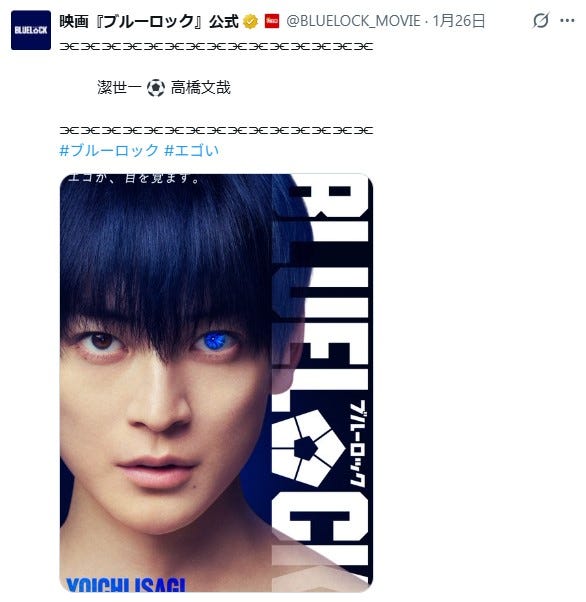Click the hexagon soccer logo on poster
This screenshot has width=586, height=602.
pos(307,447)
